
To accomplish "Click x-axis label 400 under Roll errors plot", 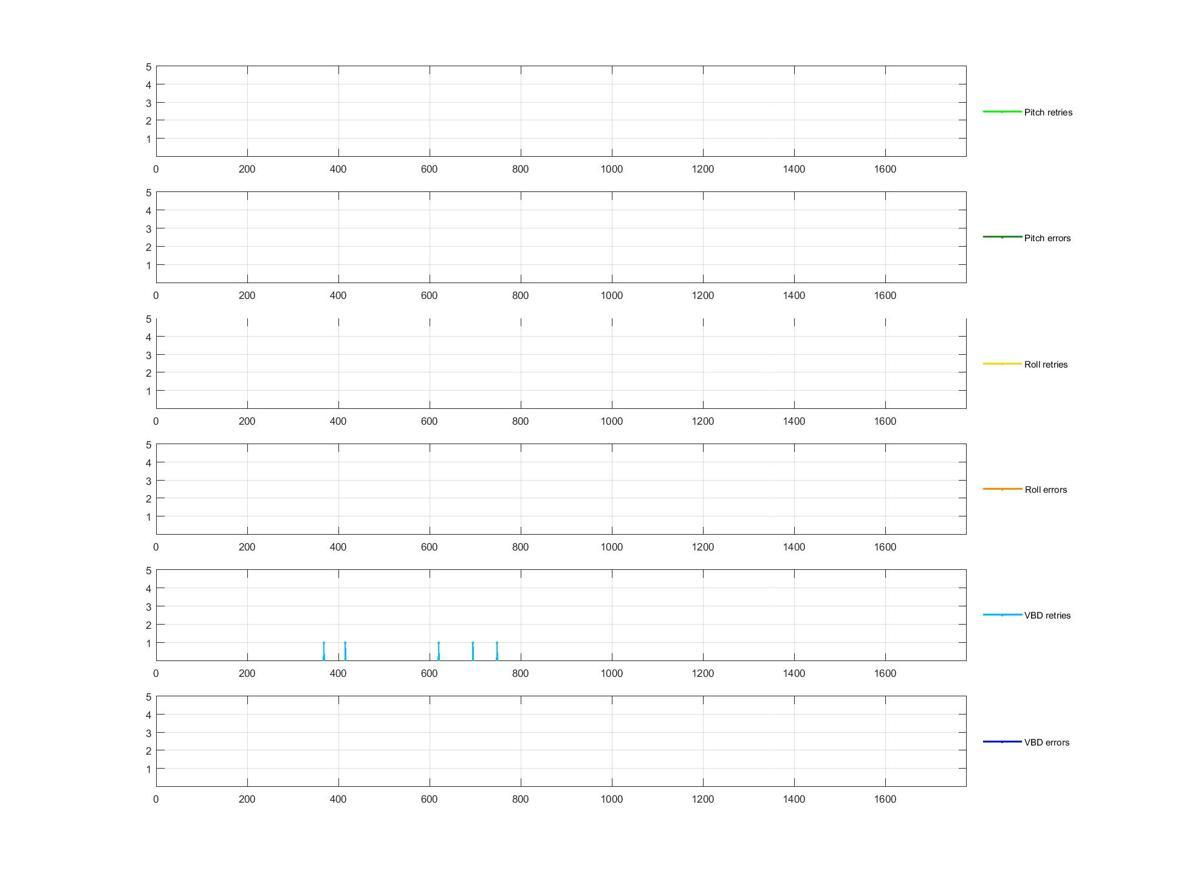I will [x=338, y=548].
